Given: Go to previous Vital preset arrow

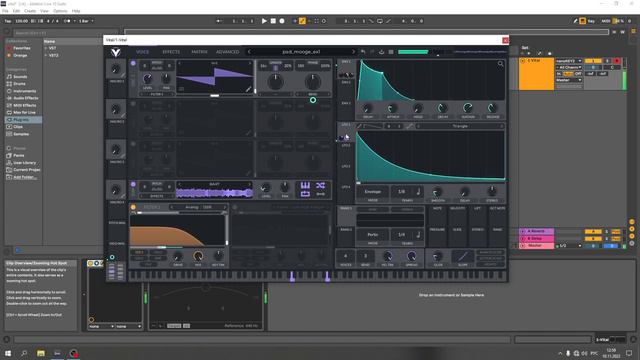Looking at the screenshot, I should [x=249, y=52].
